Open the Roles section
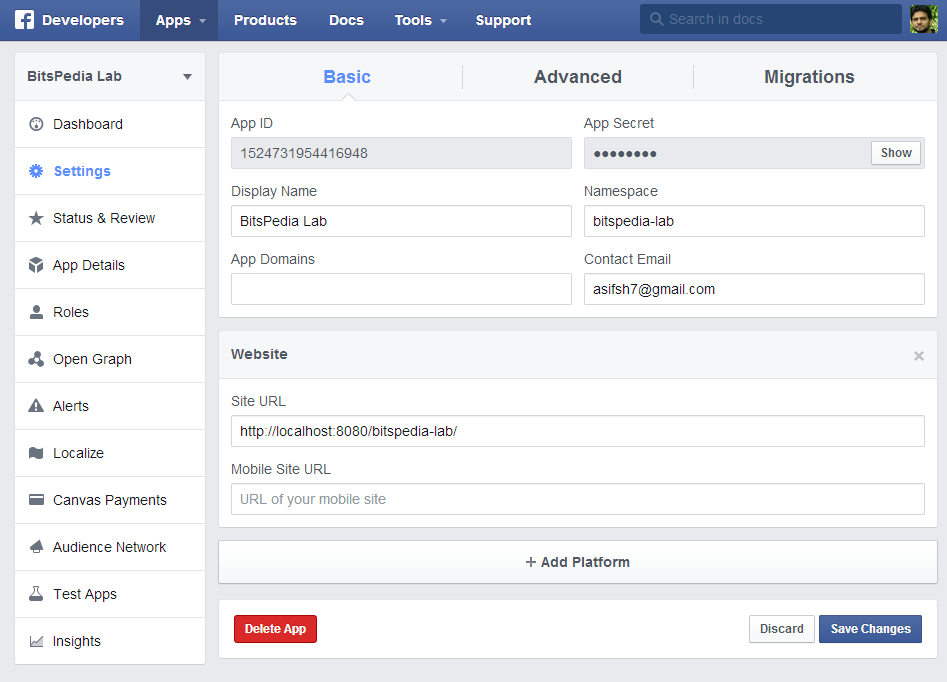Viewport: 947px width, 682px height. [71, 312]
